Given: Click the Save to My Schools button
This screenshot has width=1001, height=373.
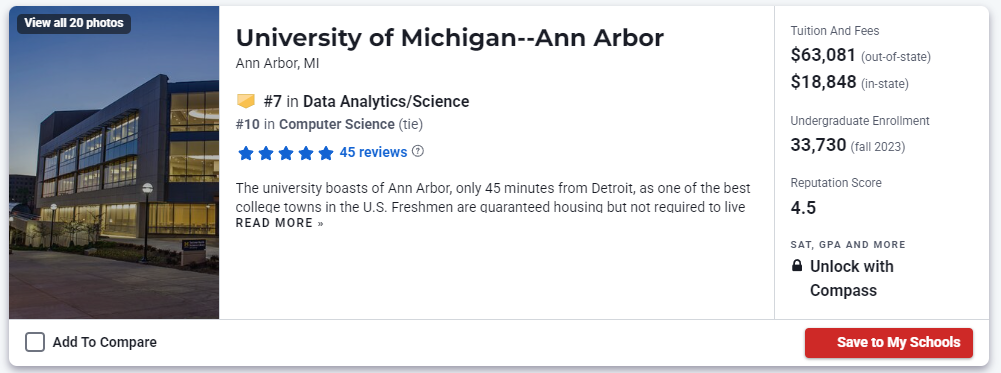Looking at the screenshot, I should pyautogui.click(x=889, y=342).
